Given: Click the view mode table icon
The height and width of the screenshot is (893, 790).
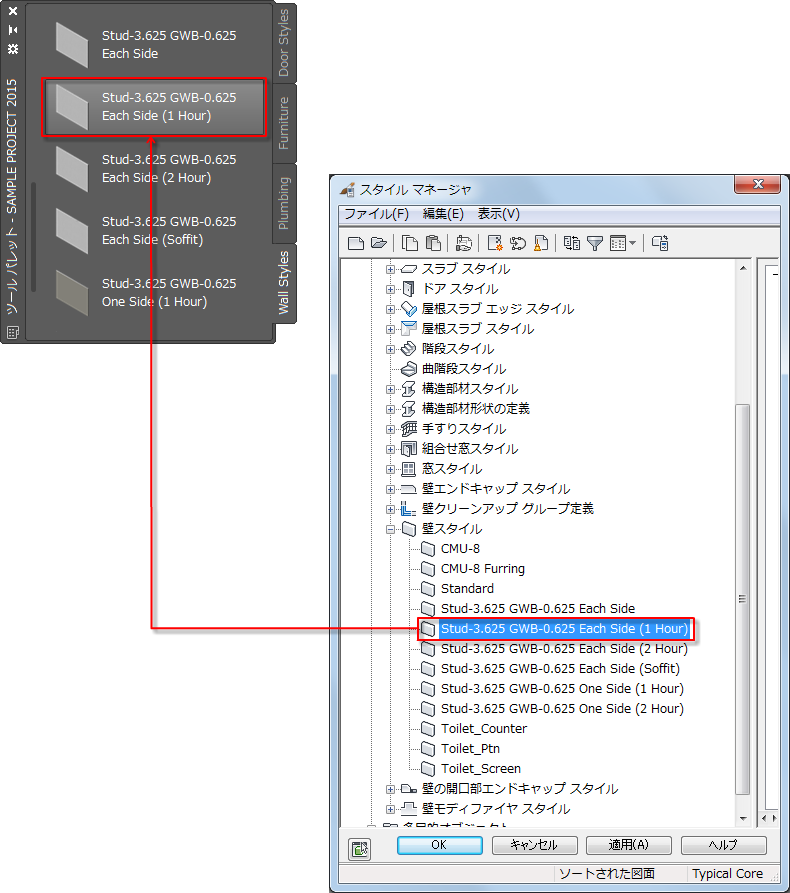Looking at the screenshot, I should click(618, 243).
